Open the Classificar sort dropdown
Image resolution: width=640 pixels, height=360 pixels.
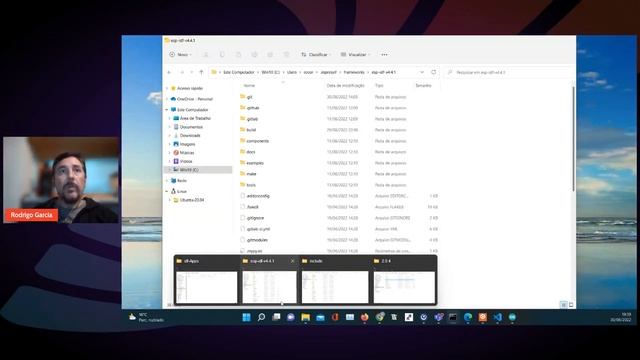[316, 54]
